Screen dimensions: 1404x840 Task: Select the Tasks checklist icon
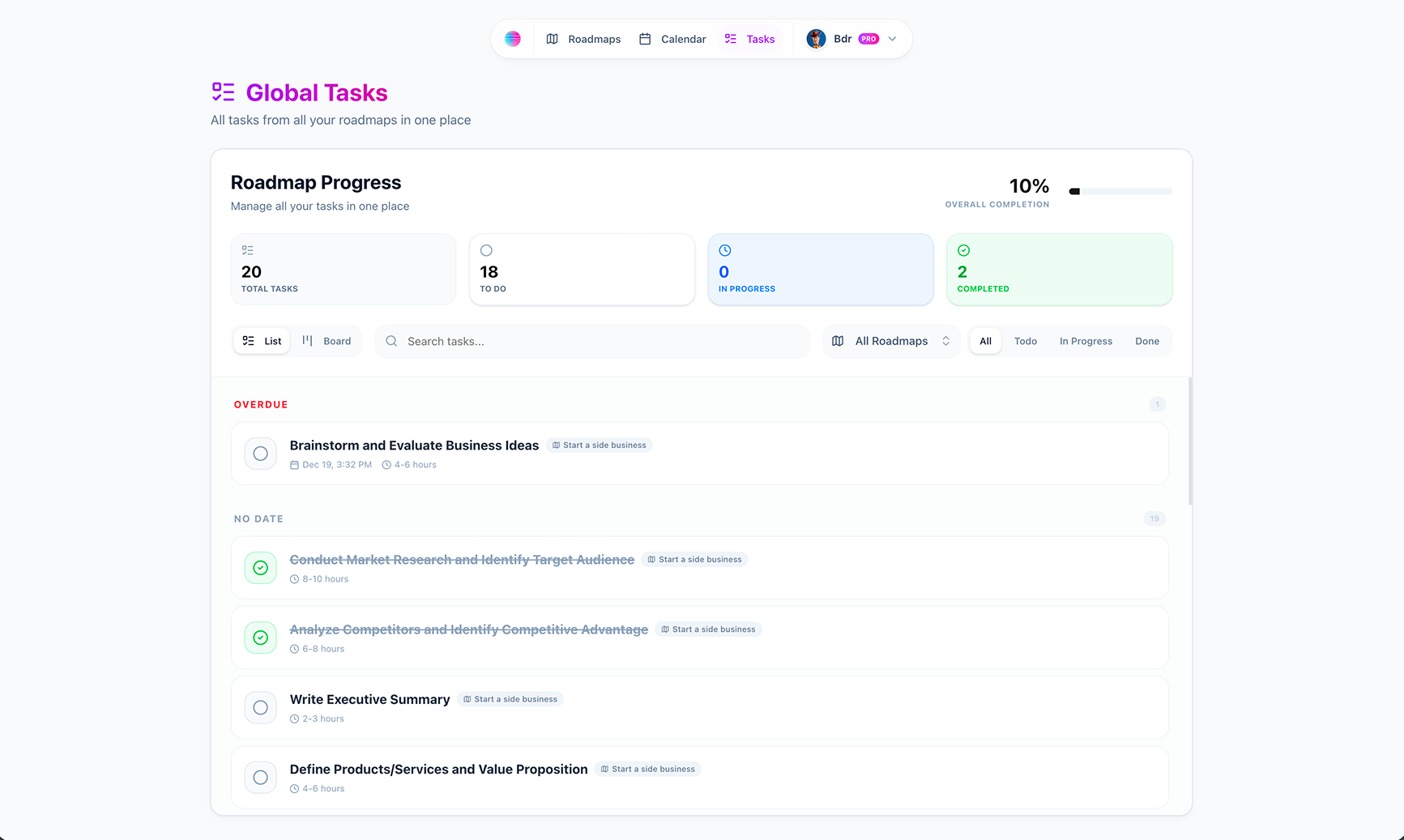(728, 38)
